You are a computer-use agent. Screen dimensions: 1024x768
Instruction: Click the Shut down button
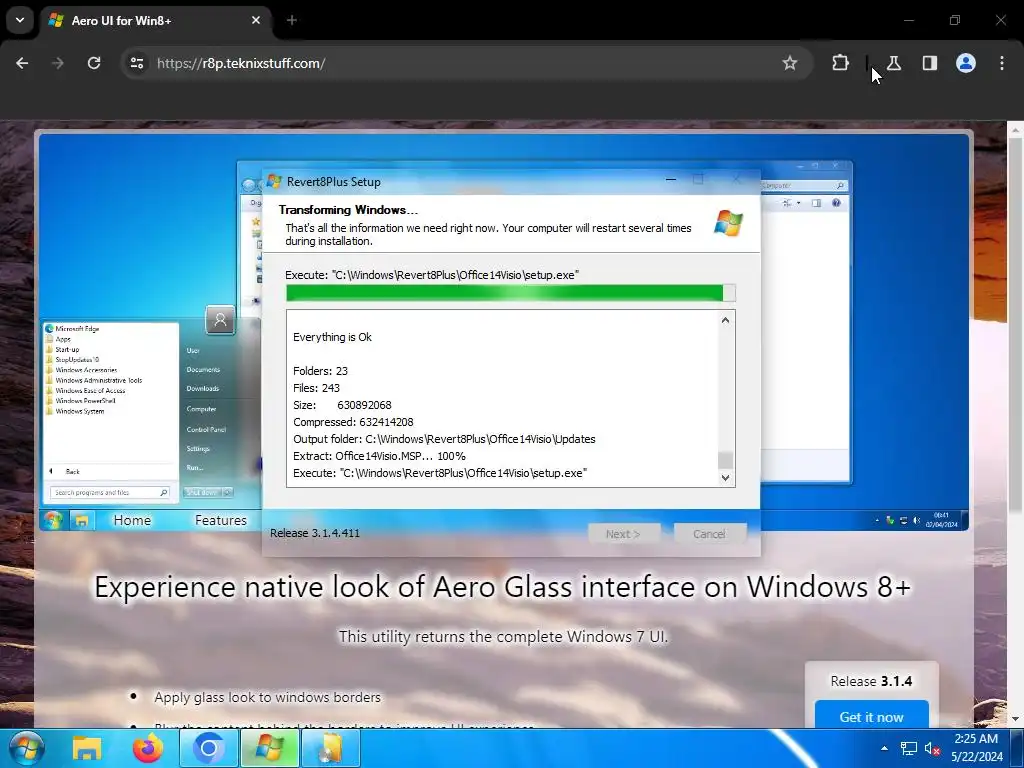202,492
